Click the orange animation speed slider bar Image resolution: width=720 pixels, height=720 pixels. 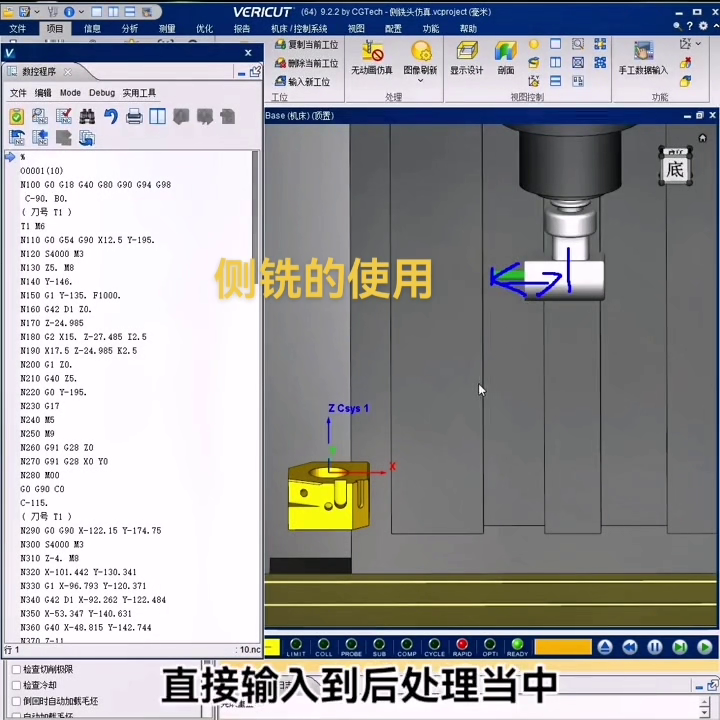coord(563,647)
